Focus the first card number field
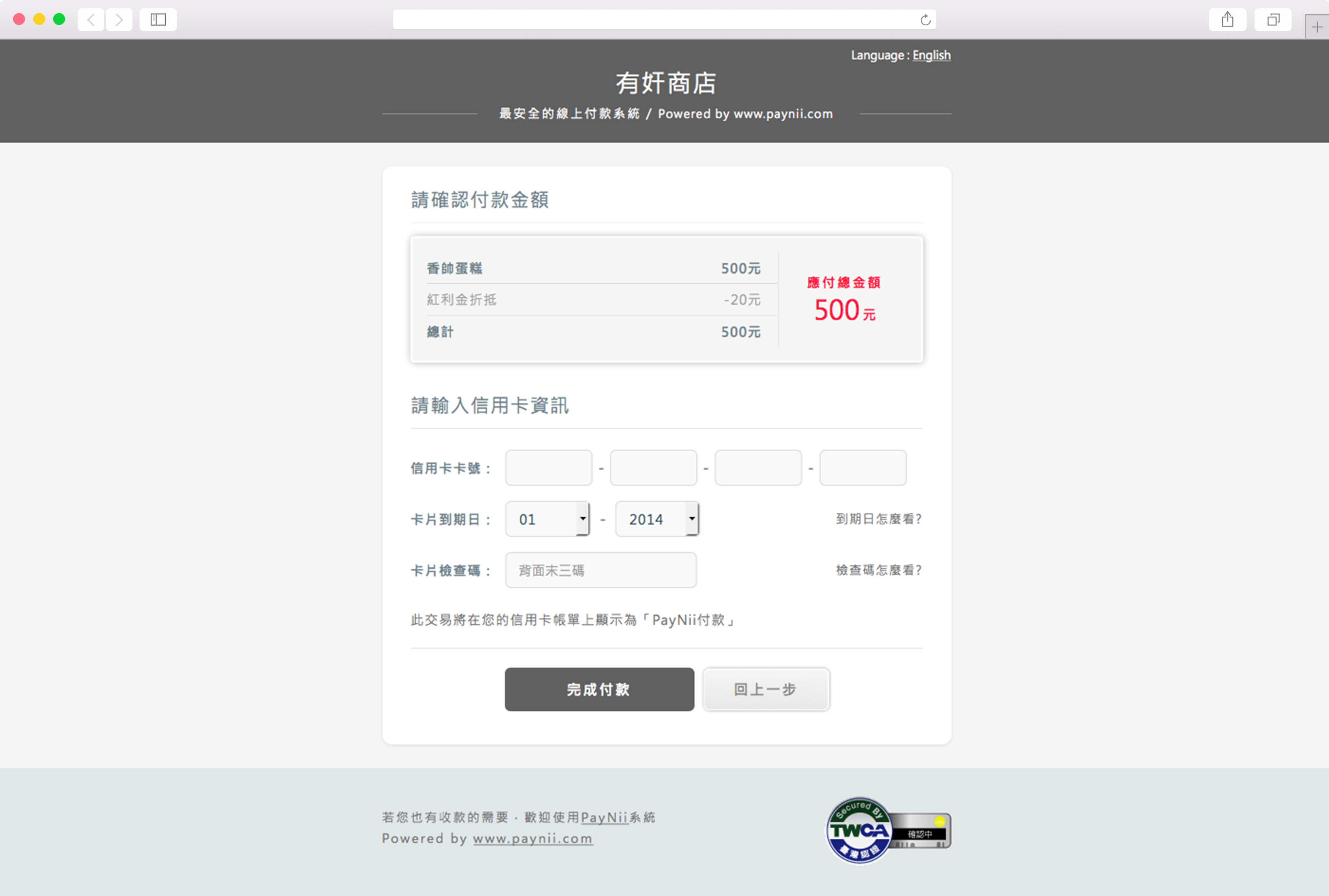Screen dimensions: 1329x896 point(548,468)
